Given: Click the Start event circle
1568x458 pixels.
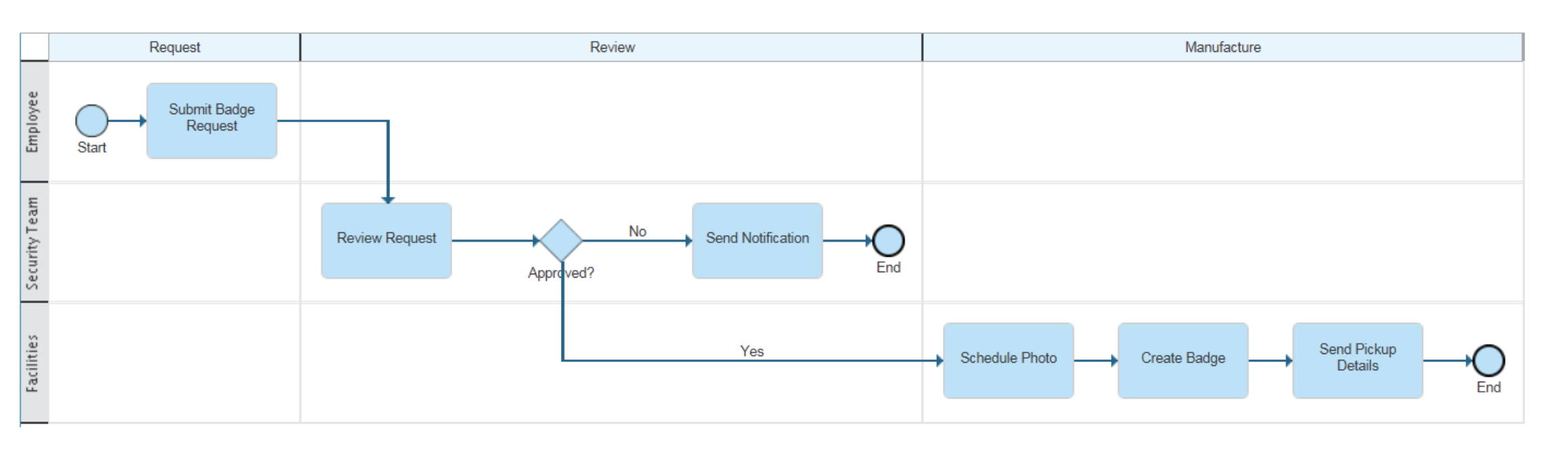Looking at the screenshot, I should coord(92,121).
